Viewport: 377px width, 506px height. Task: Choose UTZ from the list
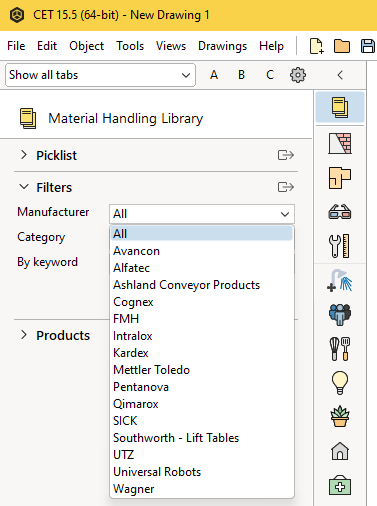202,455
